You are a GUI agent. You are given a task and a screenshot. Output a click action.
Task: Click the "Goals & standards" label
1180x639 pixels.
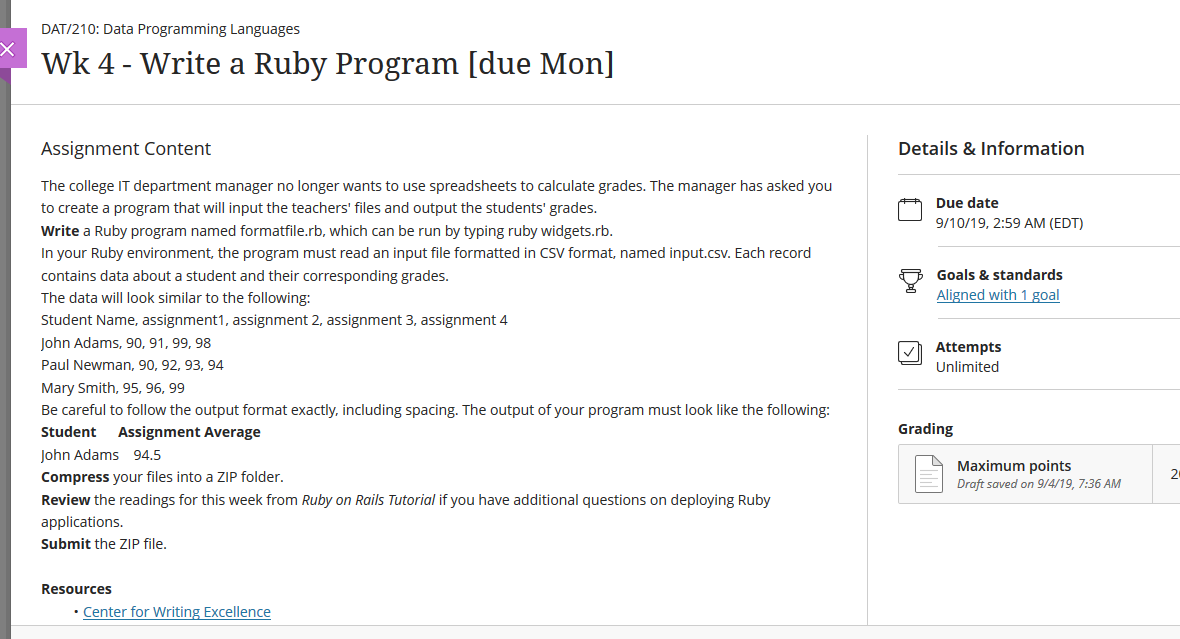999,275
